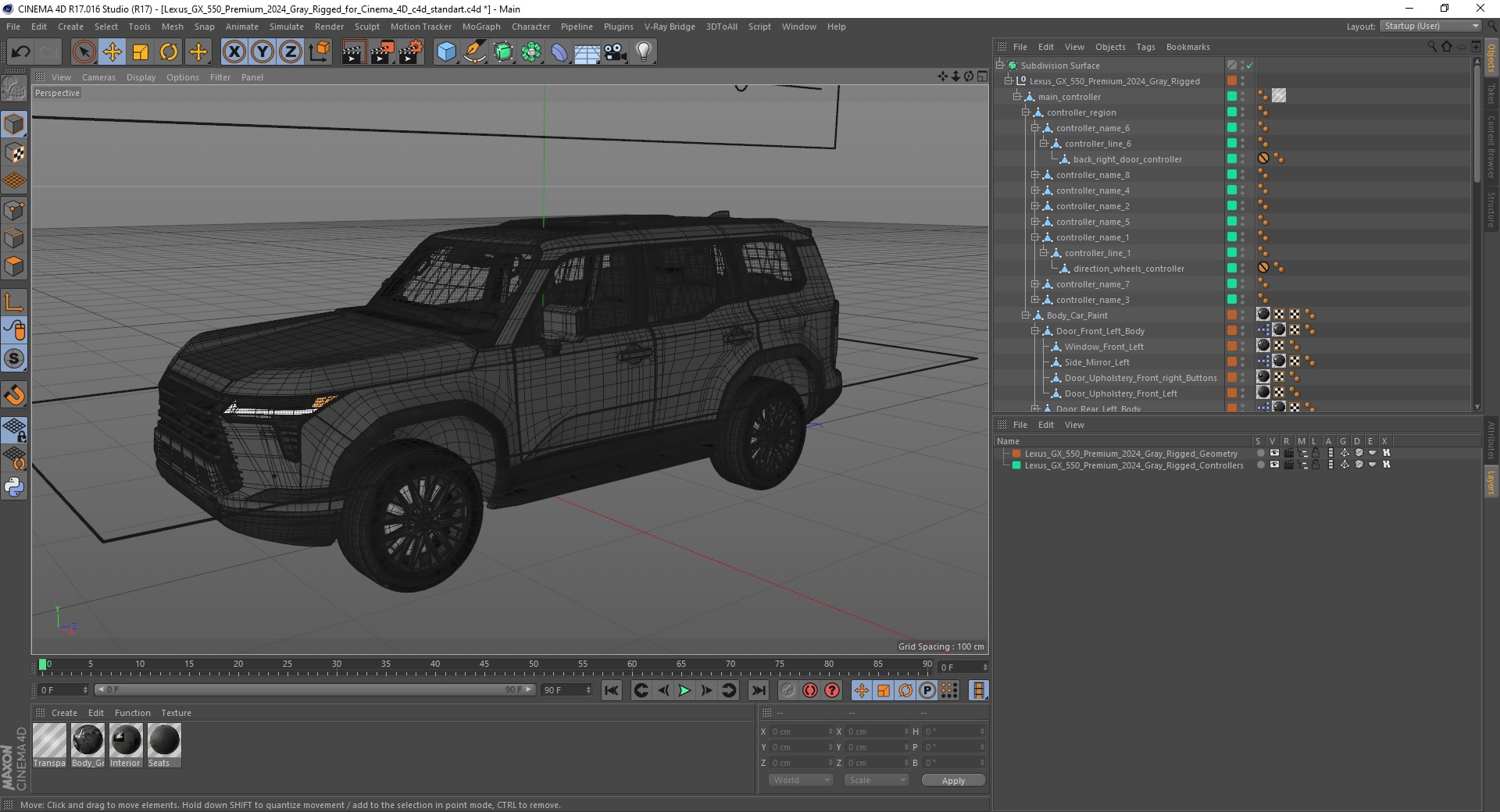Toggle autokeying button
This screenshot has width=1500, height=812.
pos(810,690)
